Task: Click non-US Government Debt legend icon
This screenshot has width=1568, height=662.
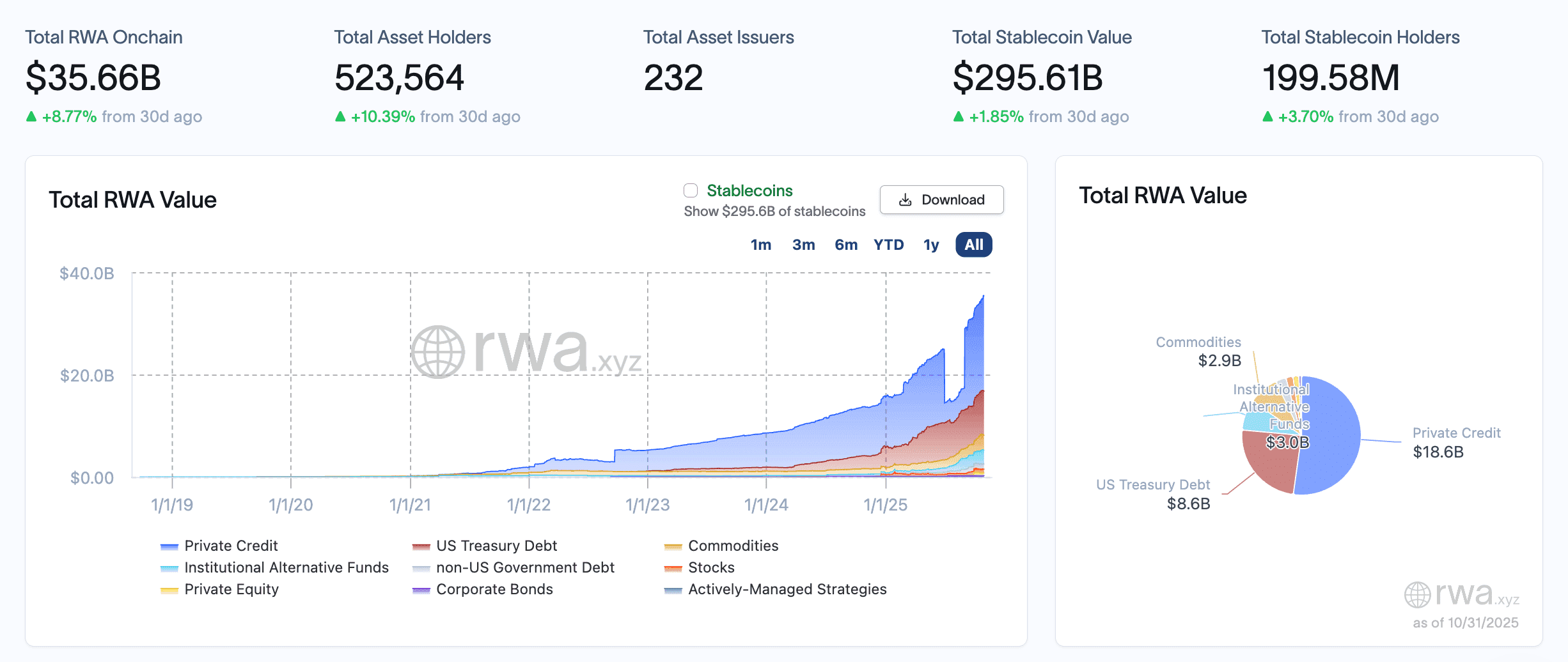Action: pos(421,568)
